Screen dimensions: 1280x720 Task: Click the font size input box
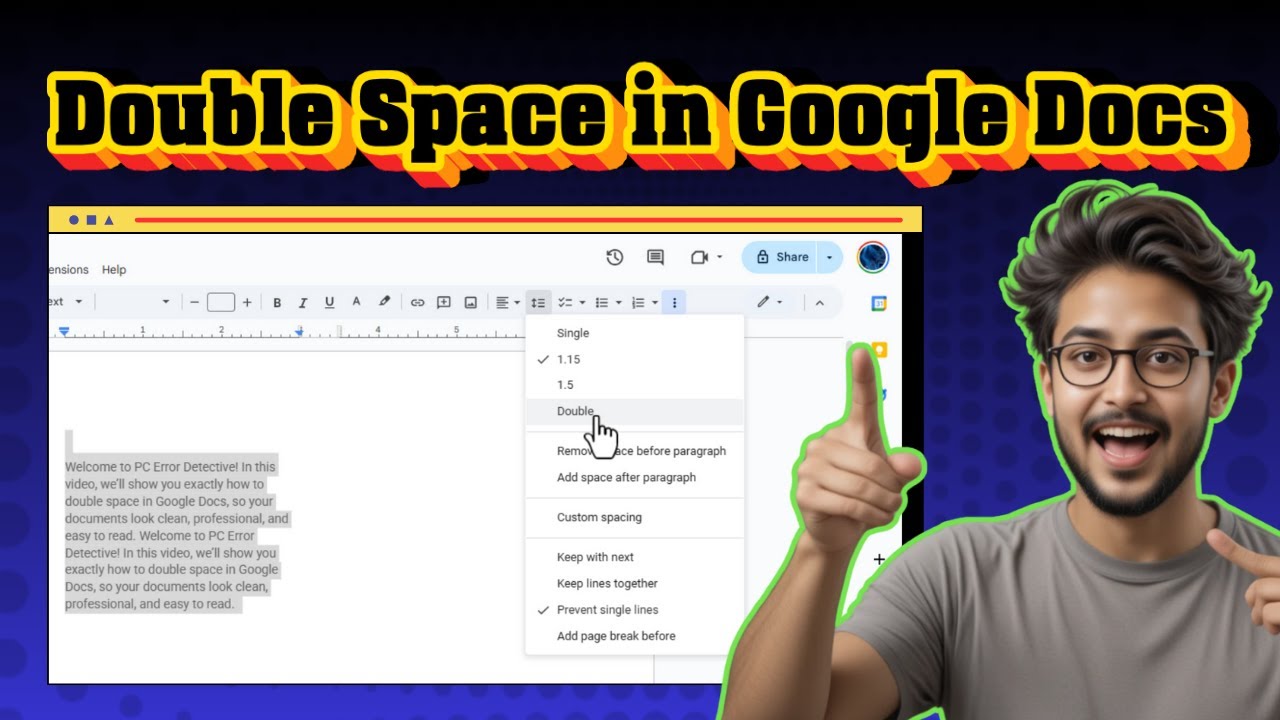[221, 302]
